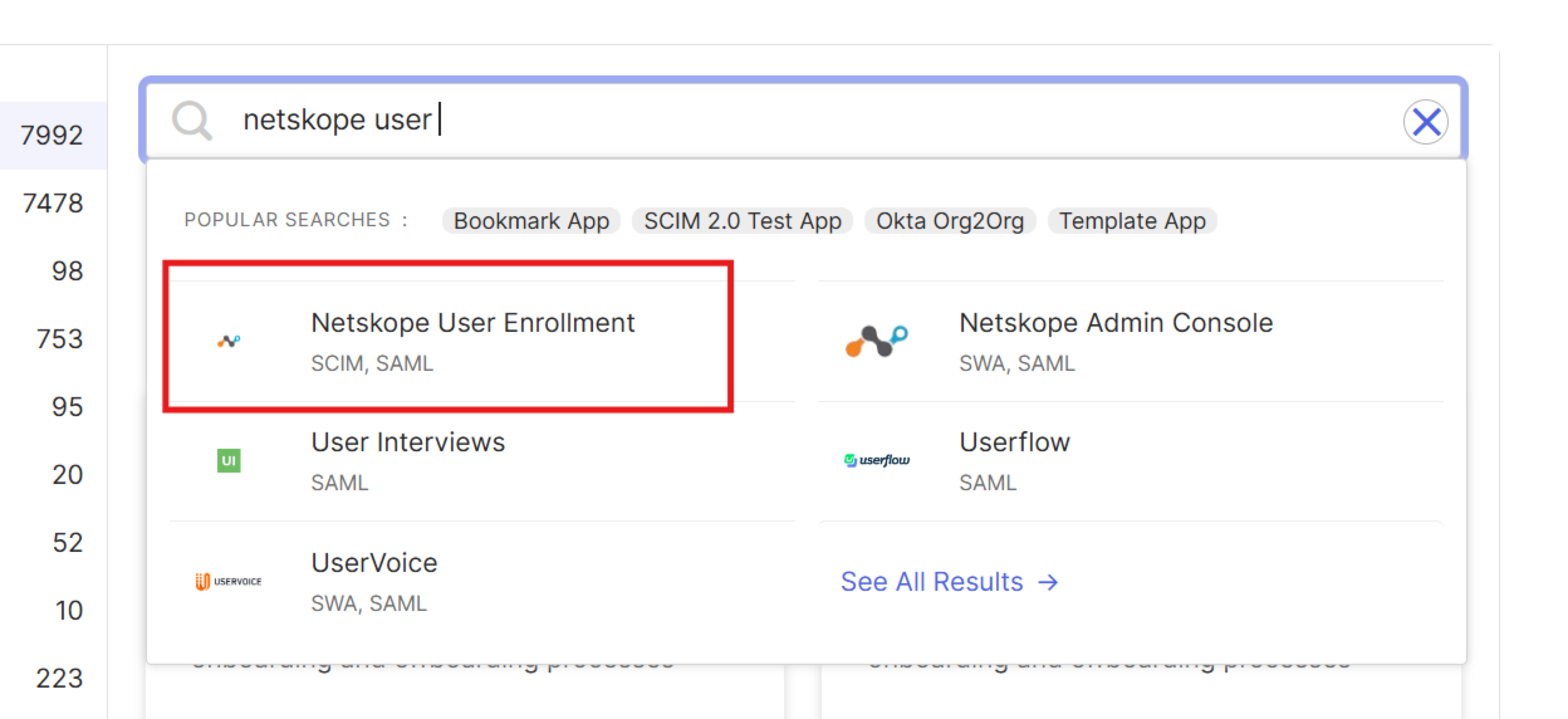
Task: Click into the 'netskope user' search field
Action: click(x=803, y=119)
